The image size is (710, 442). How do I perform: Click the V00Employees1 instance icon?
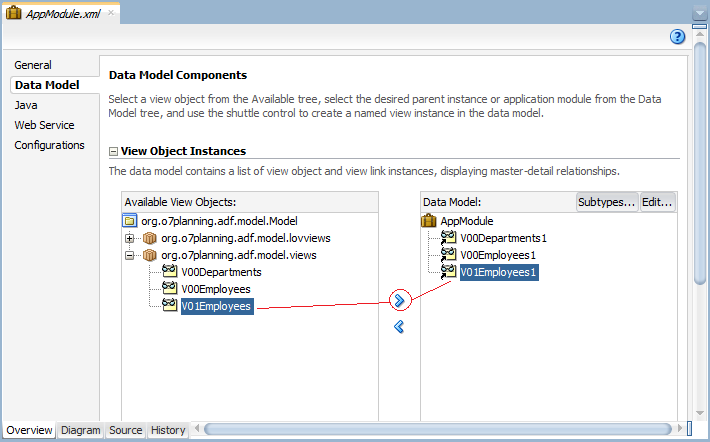point(448,255)
